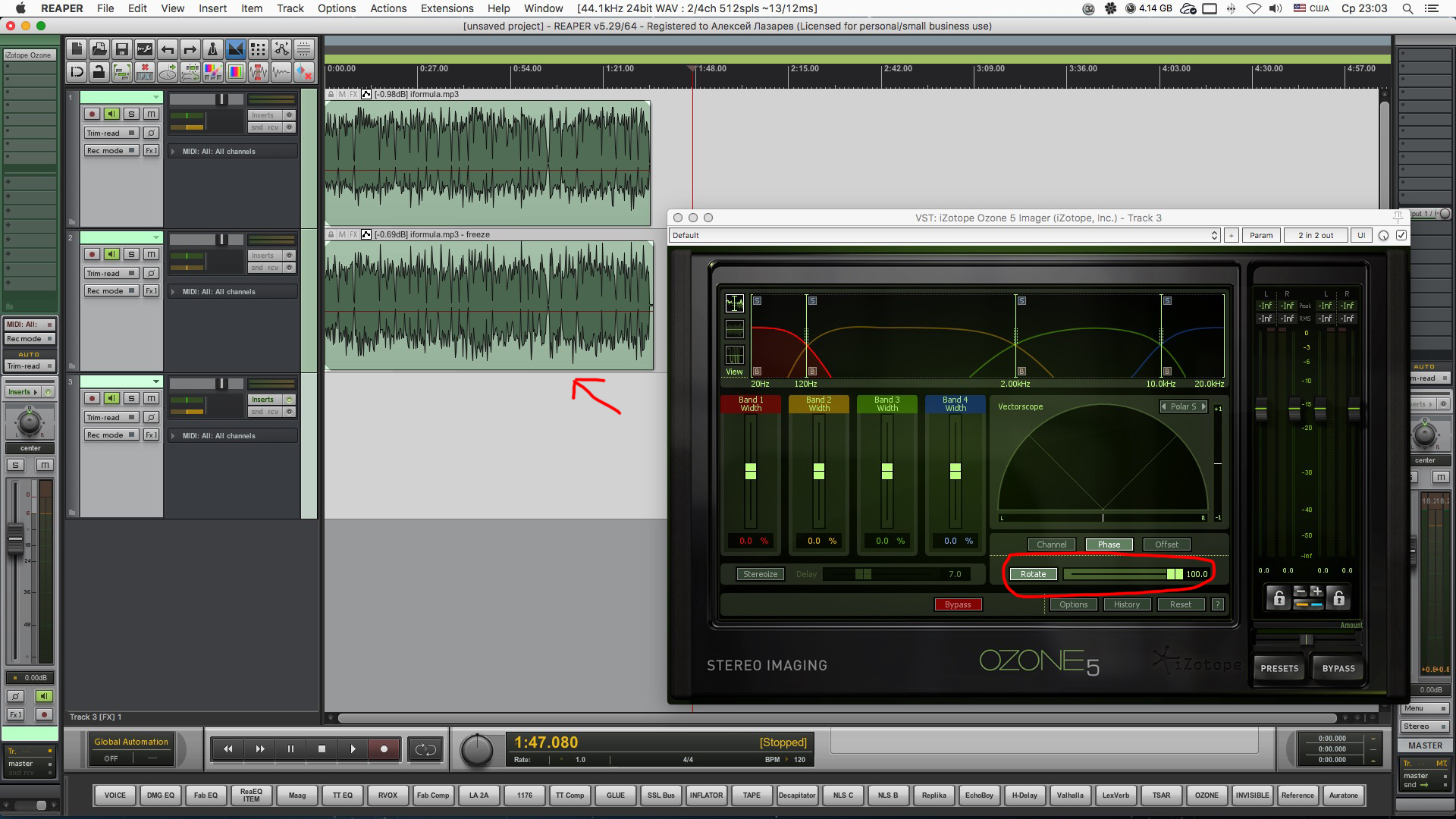
Task: Toggle the Rotate button in vectorscope
Action: 1033,574
